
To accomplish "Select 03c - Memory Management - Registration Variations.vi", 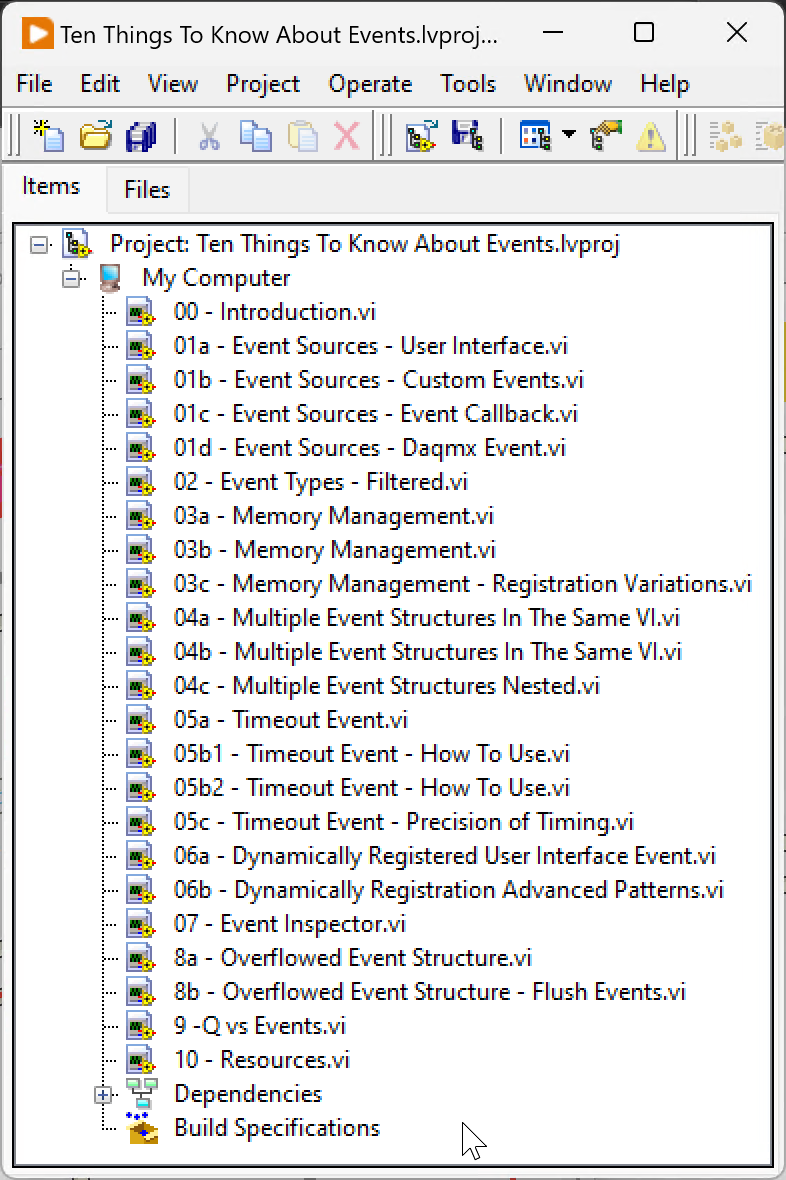I will [463, 583].
